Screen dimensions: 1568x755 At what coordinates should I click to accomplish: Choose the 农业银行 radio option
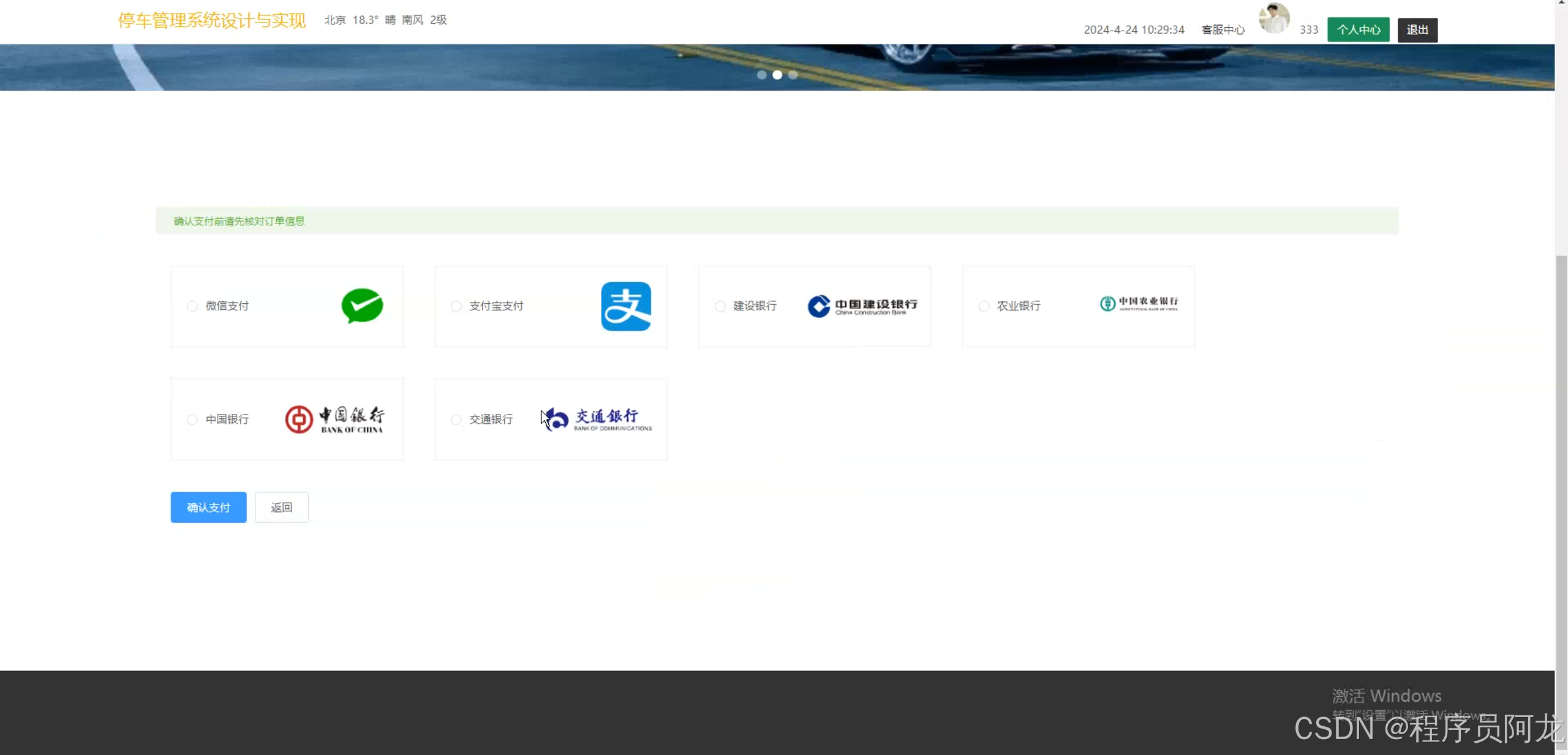(984, 306)
